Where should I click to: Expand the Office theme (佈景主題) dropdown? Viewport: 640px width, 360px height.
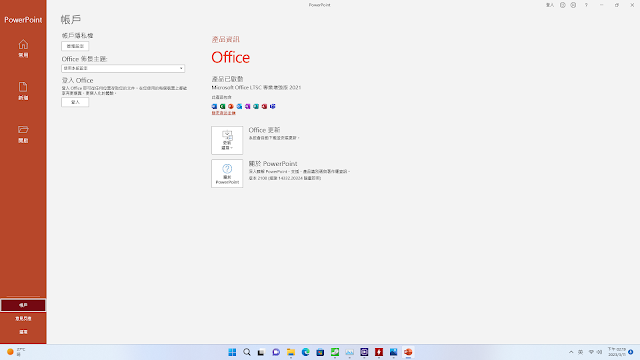tap(123, 68)
